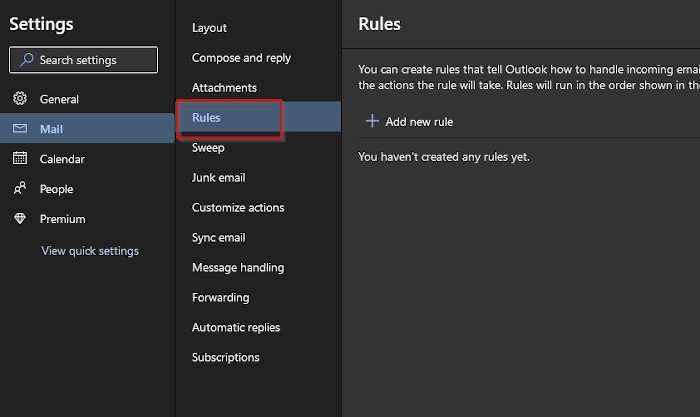Select the Forwarding option
The height and width of the screenshot is (417, 700).
tap(221, 298)
